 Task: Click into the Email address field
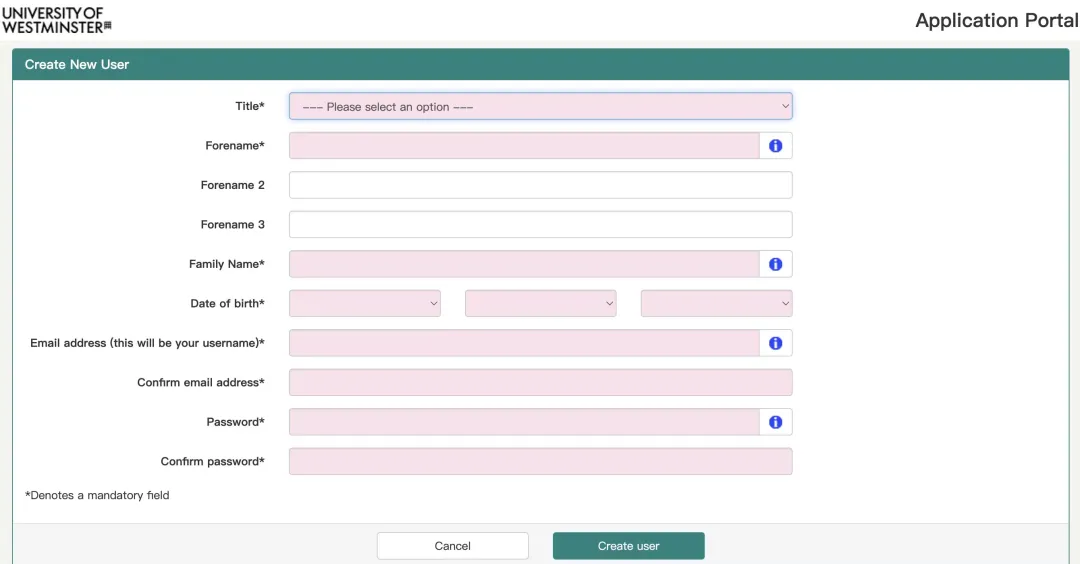[x=524, y=343]
